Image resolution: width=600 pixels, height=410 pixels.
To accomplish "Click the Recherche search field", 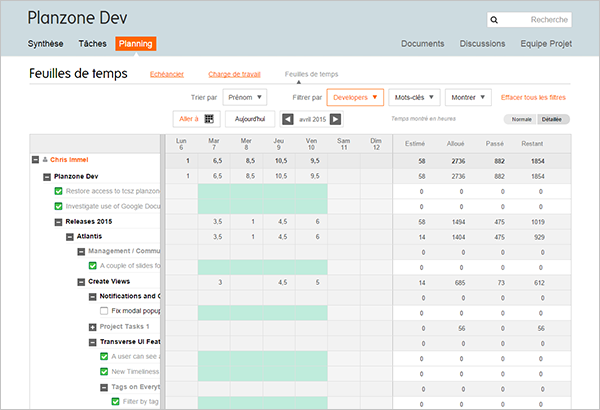I will coord(529,20).
